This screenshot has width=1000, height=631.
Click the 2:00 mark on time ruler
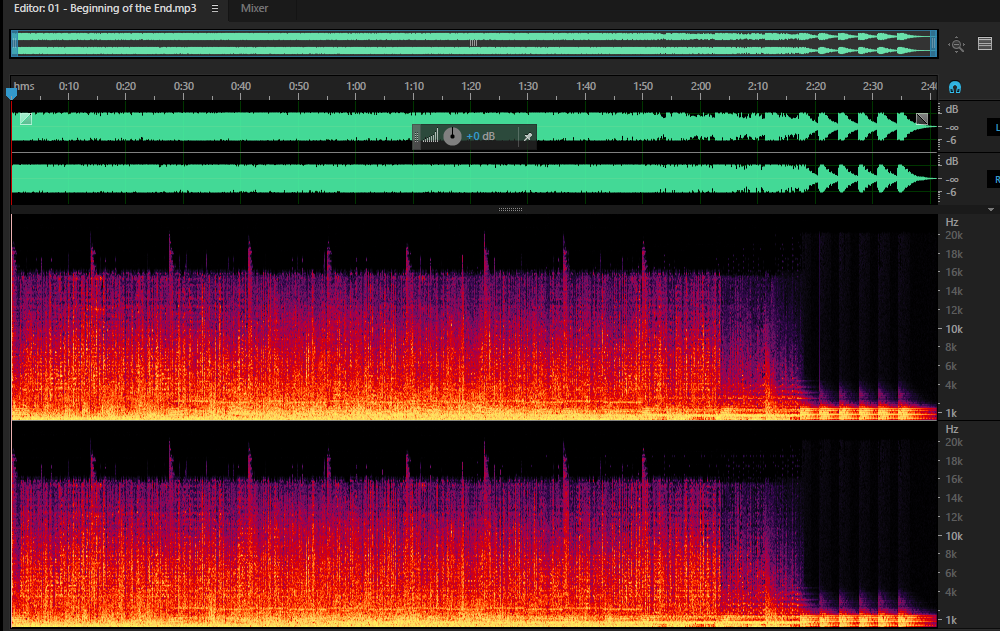pos(700,86)
